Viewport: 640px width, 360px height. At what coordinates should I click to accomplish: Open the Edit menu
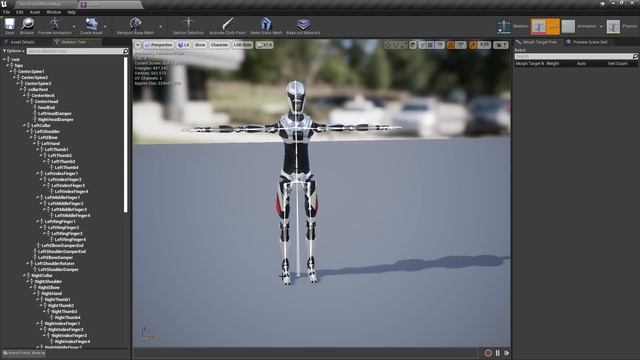[x=20, y=12]
